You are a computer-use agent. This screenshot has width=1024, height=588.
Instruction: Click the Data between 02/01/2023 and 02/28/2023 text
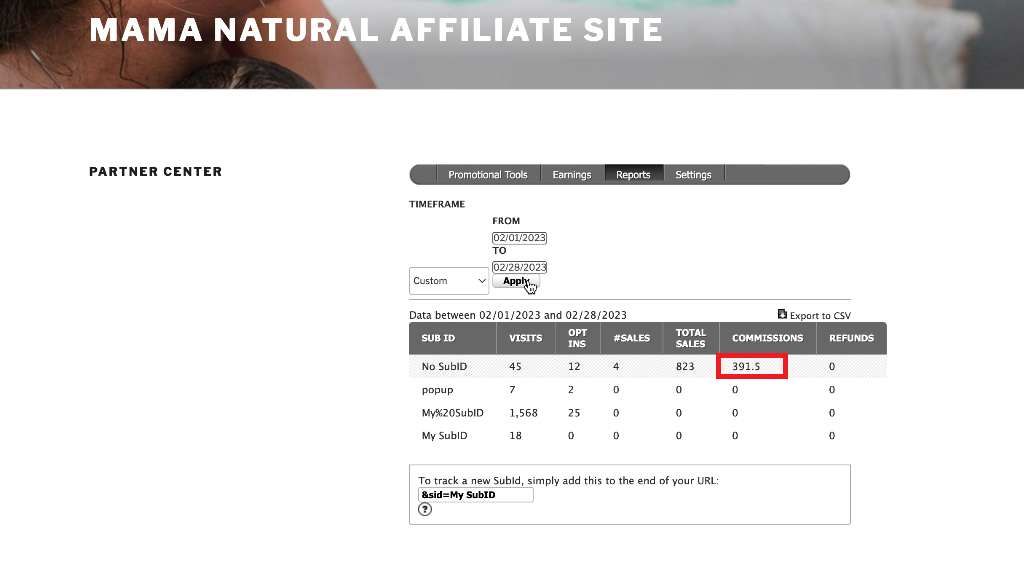pos(518,315)
